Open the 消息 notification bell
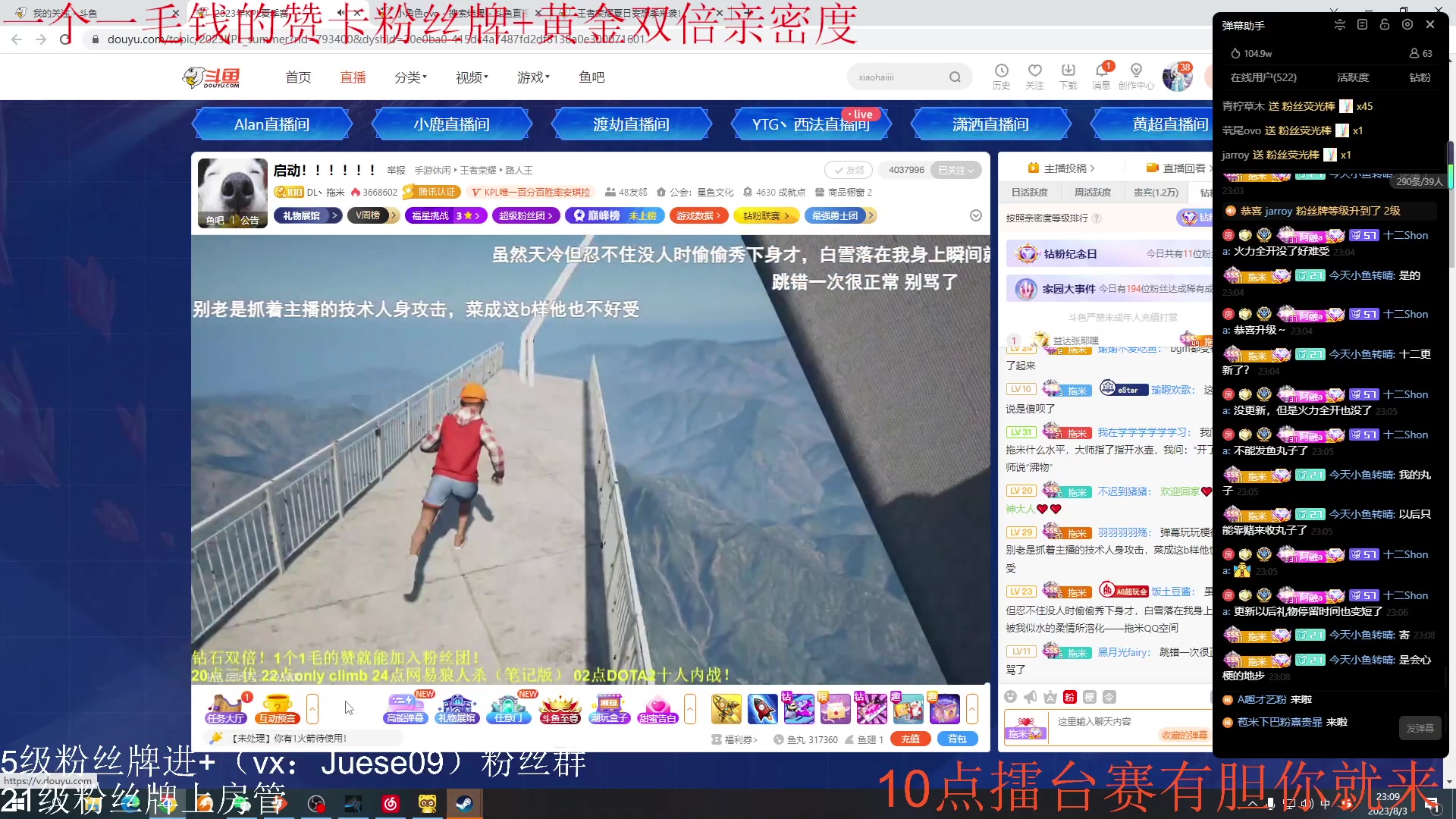 pos(1101,76)
